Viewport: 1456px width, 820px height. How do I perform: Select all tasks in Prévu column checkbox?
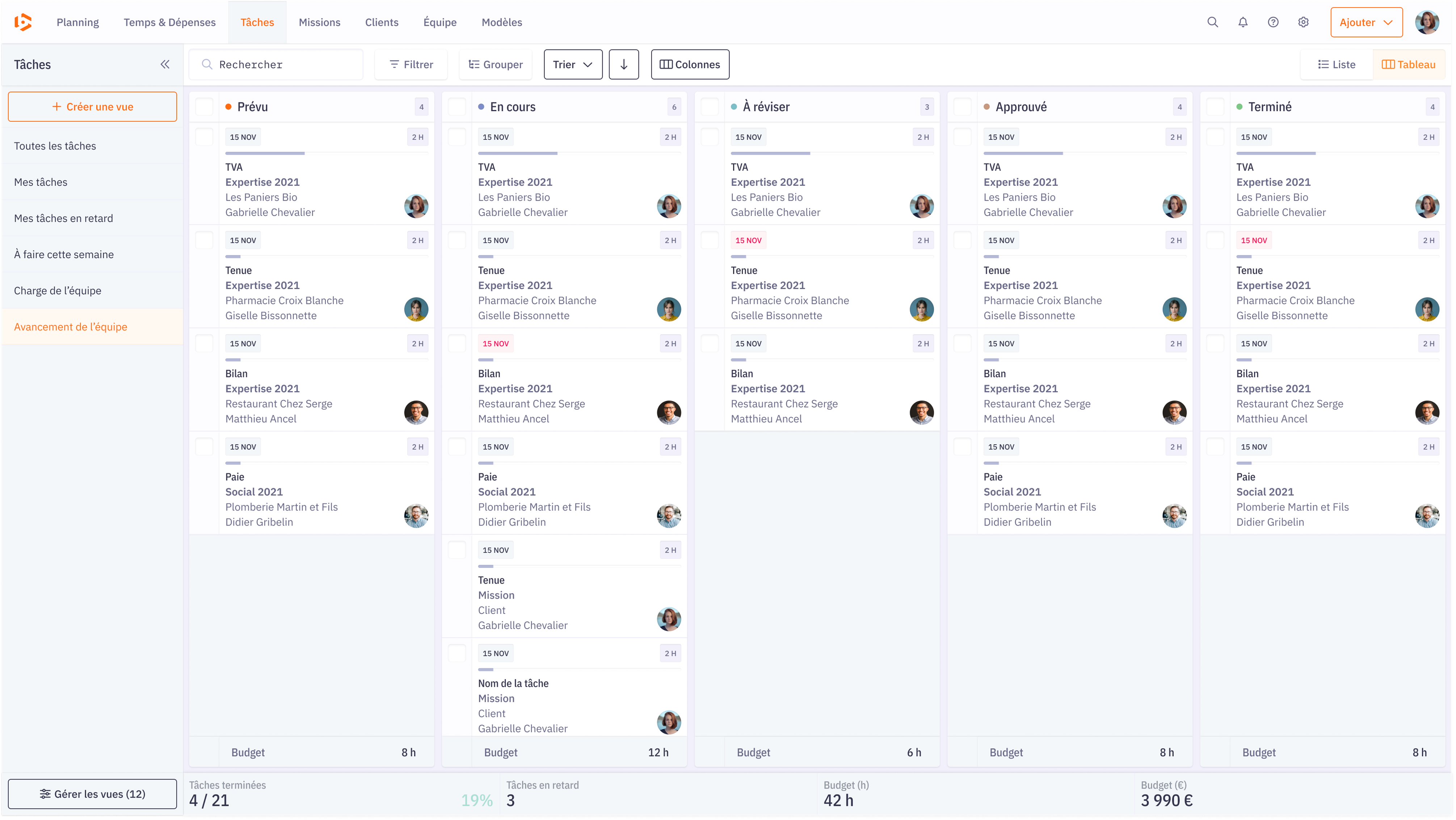click(204, 107)
